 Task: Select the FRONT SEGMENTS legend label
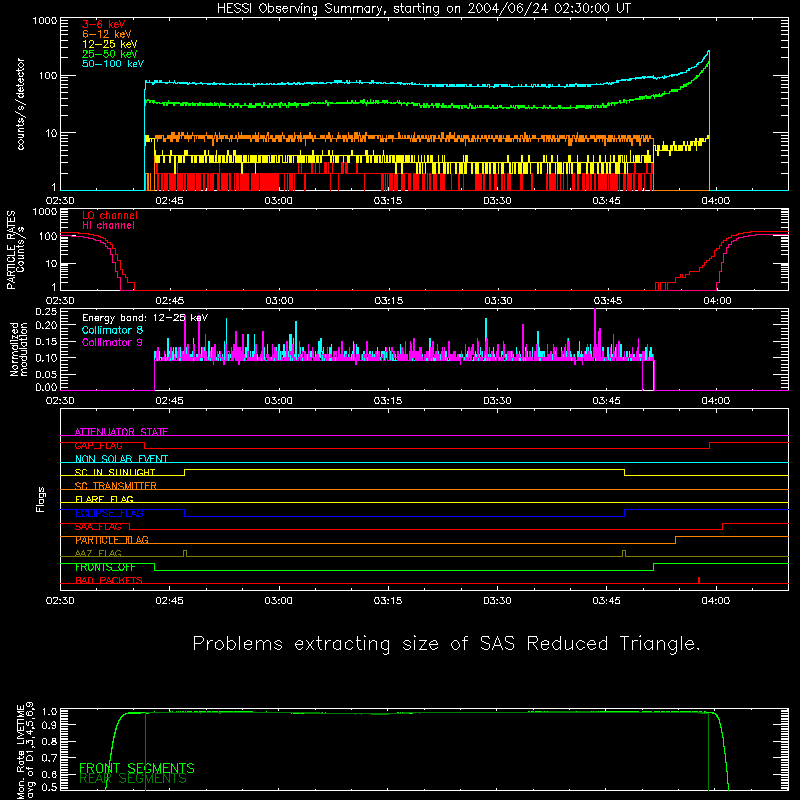point(136,768)
